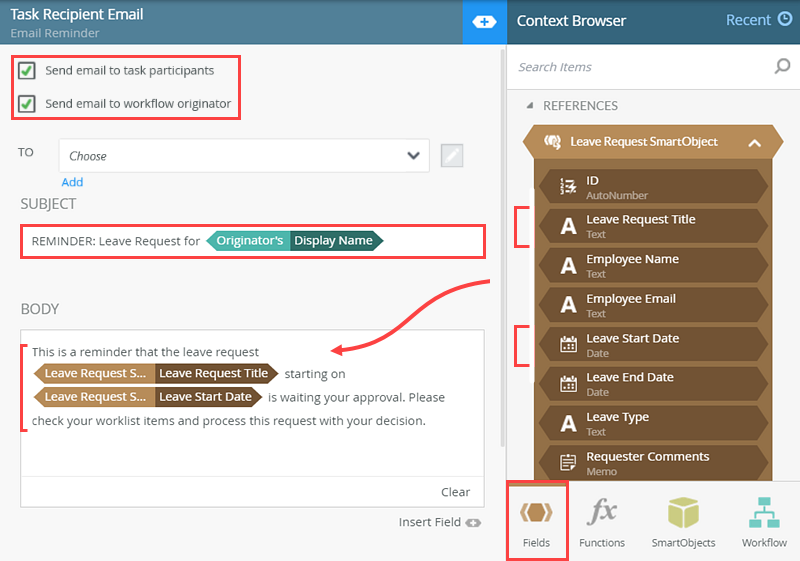This screenshot has width=800, height=561.
Task: Click the Subject input field
Action: [x=253, y=241]
